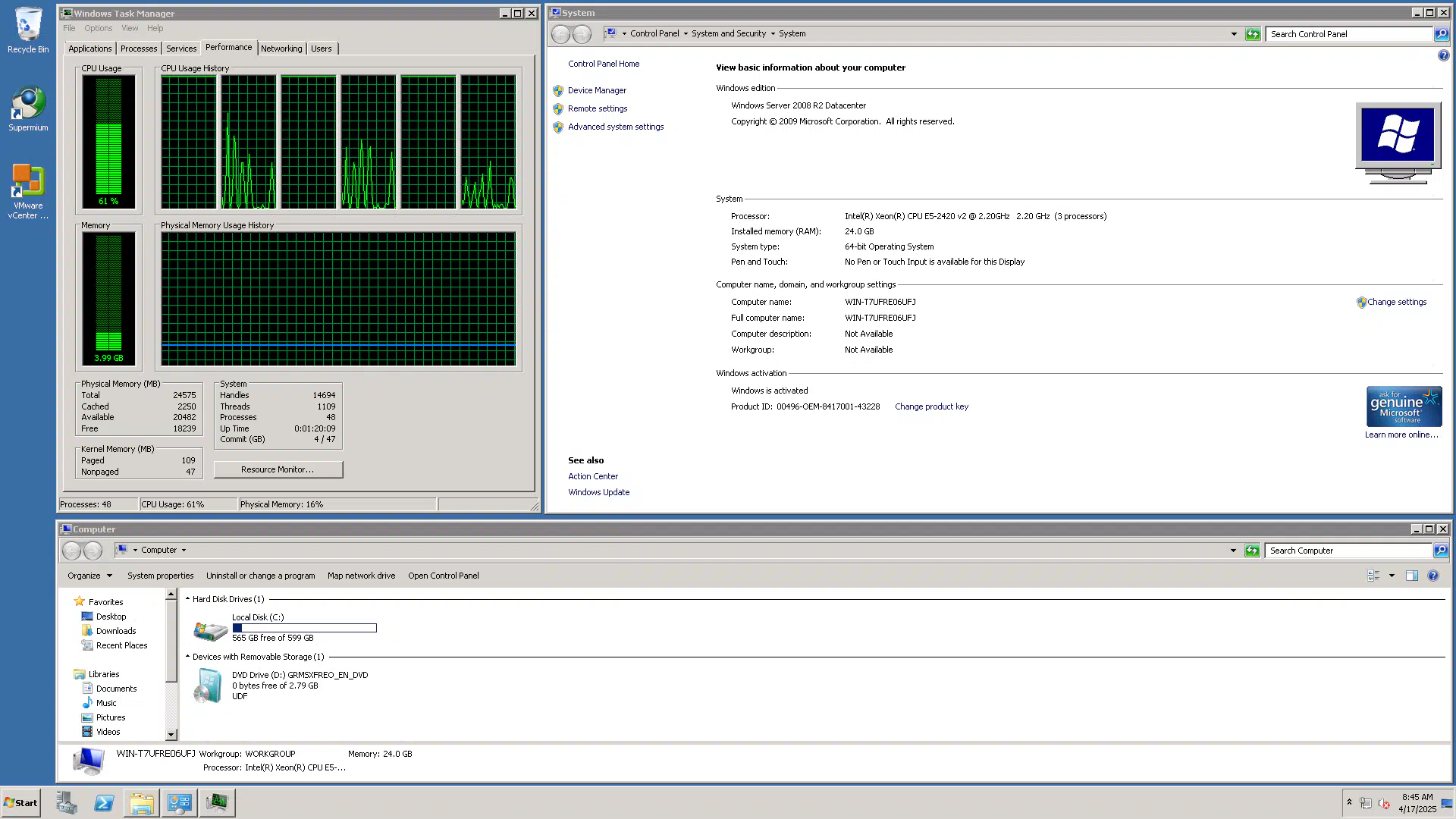Open the VMware vCenter desktop shortcut
The height and width of the screenshot is (819, 1456).
tap(28, 192)
